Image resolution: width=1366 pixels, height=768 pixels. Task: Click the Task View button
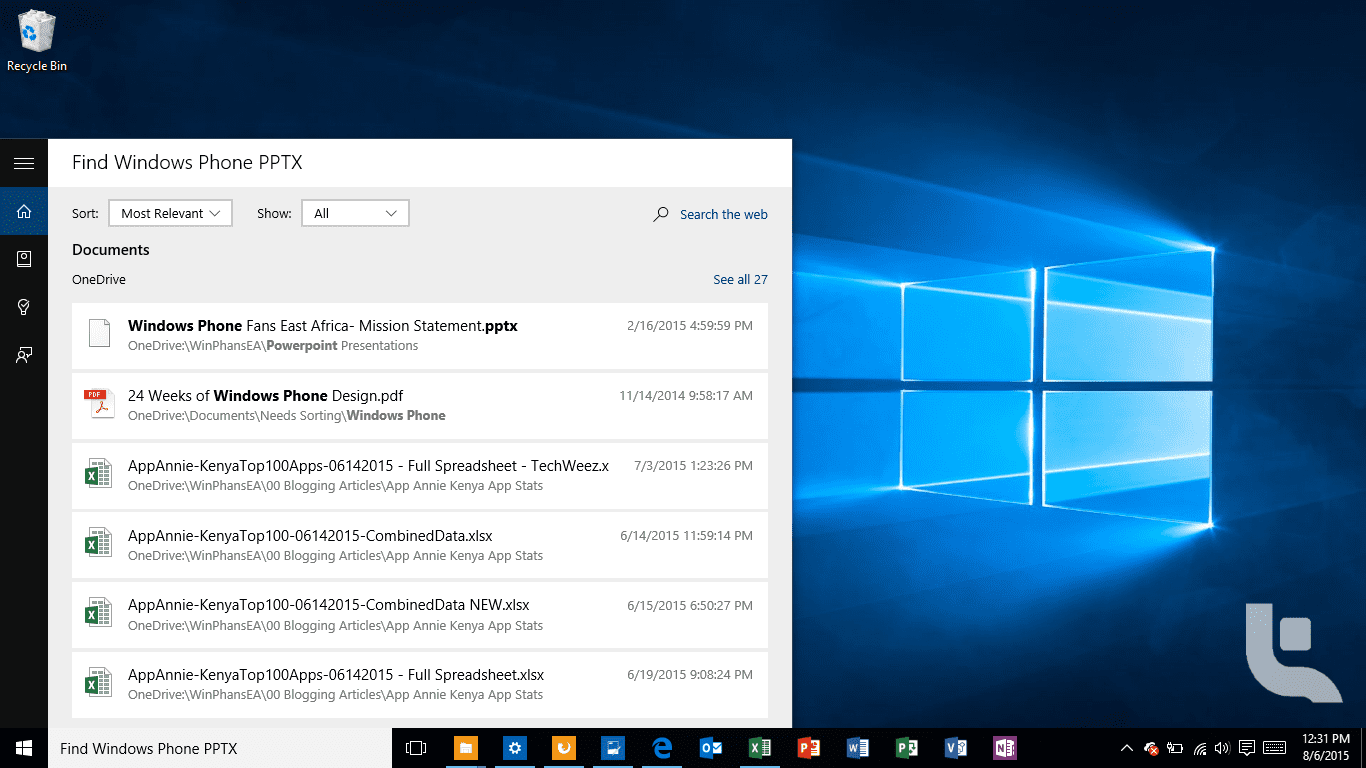(x=416, y=748)
